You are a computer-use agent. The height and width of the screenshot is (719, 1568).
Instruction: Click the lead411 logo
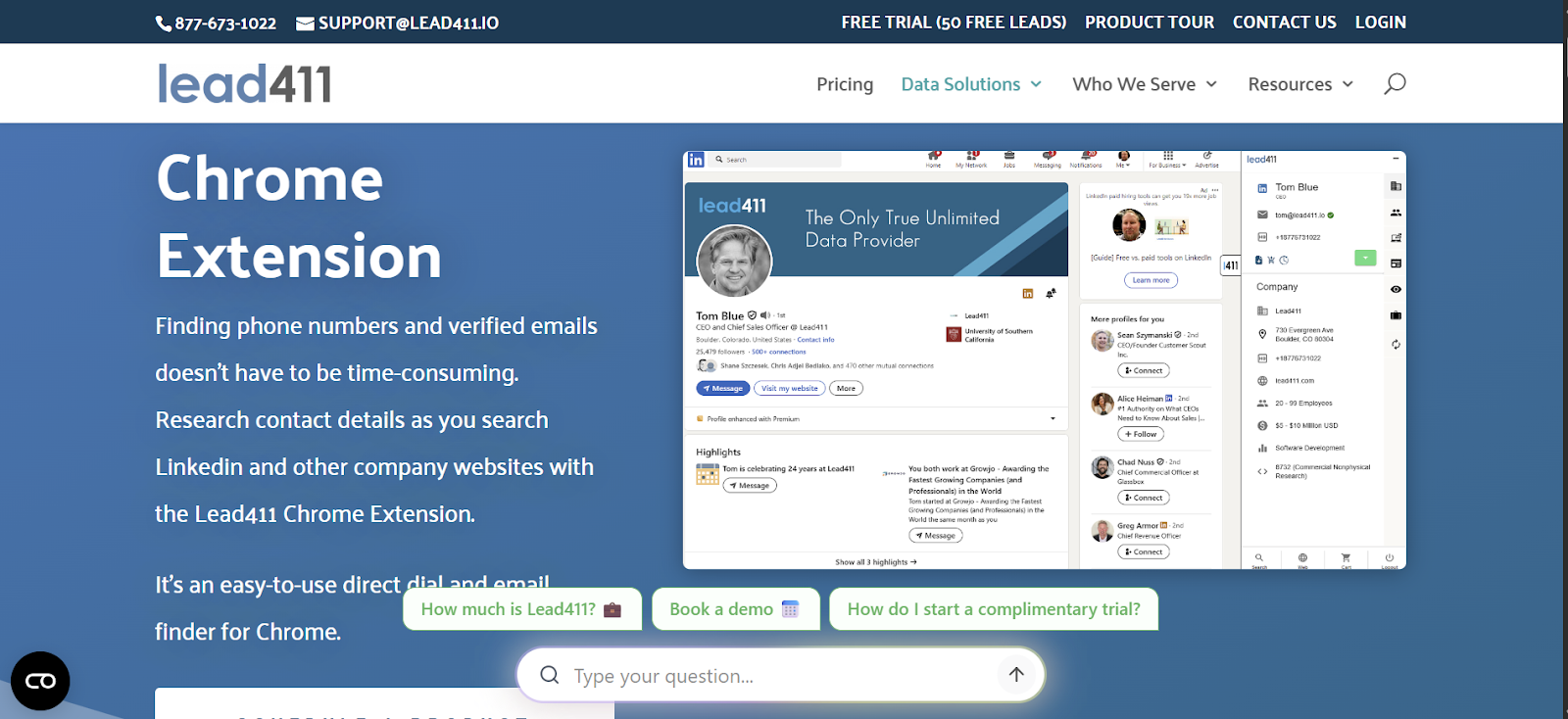pyautogui.click(x=244, y=83)
